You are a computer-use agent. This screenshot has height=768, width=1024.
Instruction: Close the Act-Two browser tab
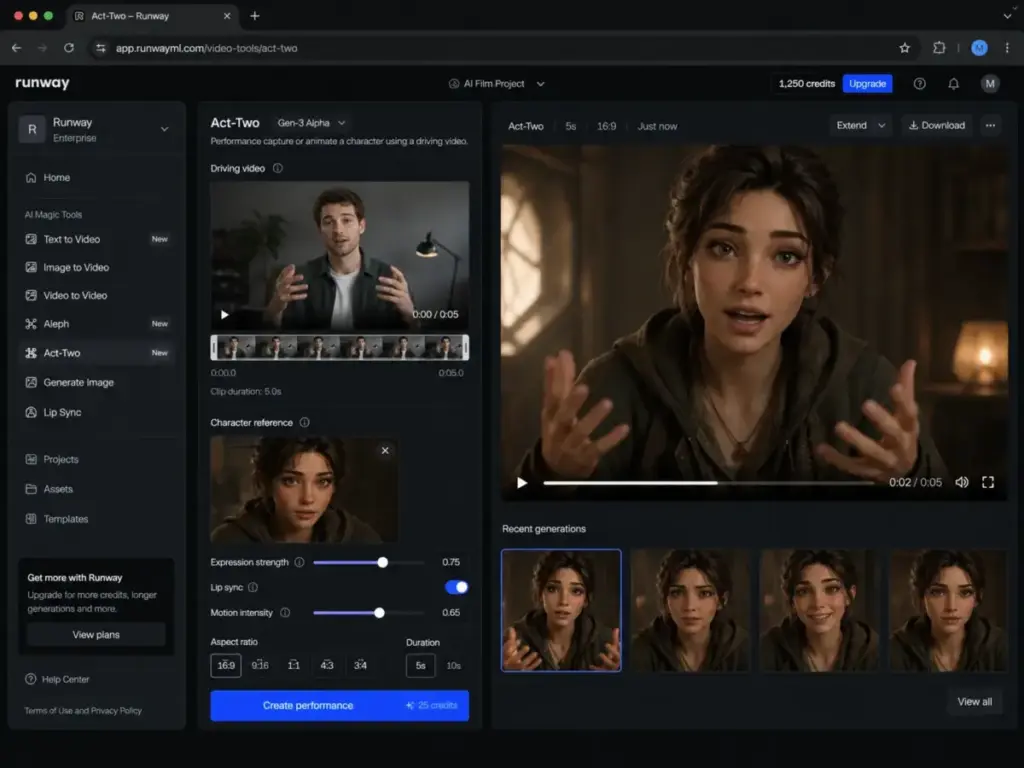(x=227, y=16)
